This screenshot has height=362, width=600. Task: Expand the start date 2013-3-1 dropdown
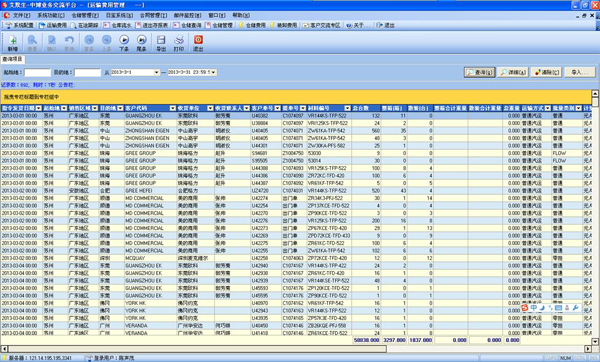point(156,72)
